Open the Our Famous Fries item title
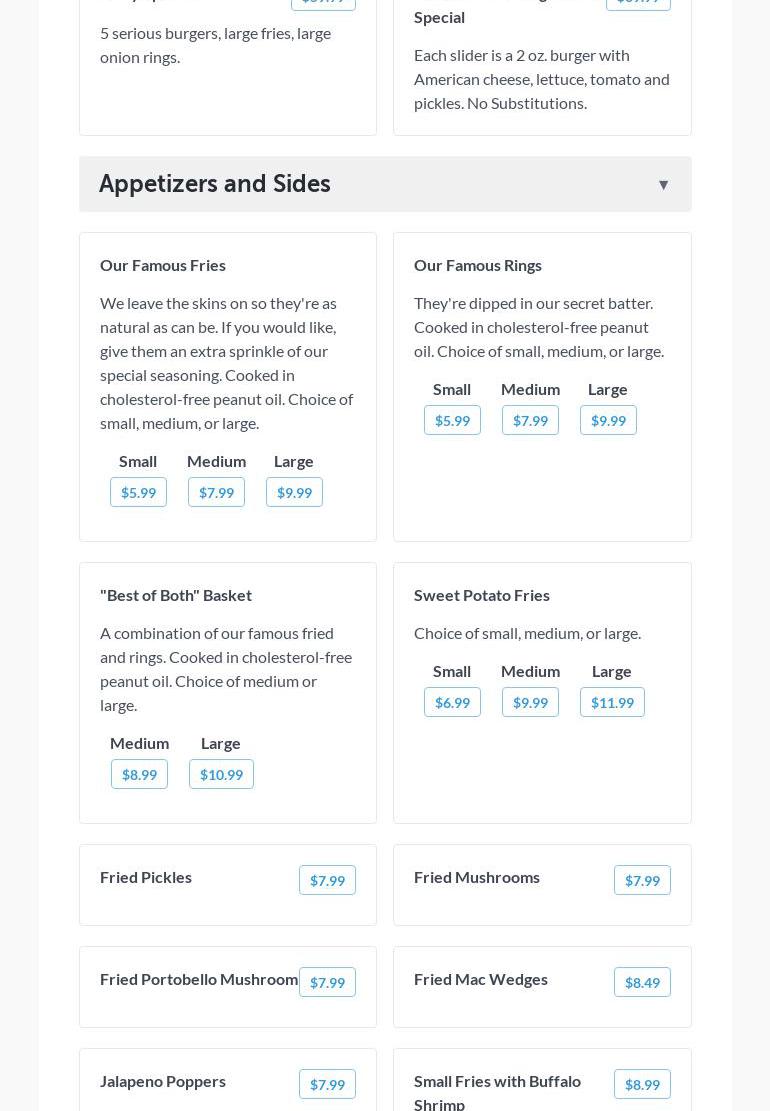The image size is (770, 1111). (x=163, y=265)
